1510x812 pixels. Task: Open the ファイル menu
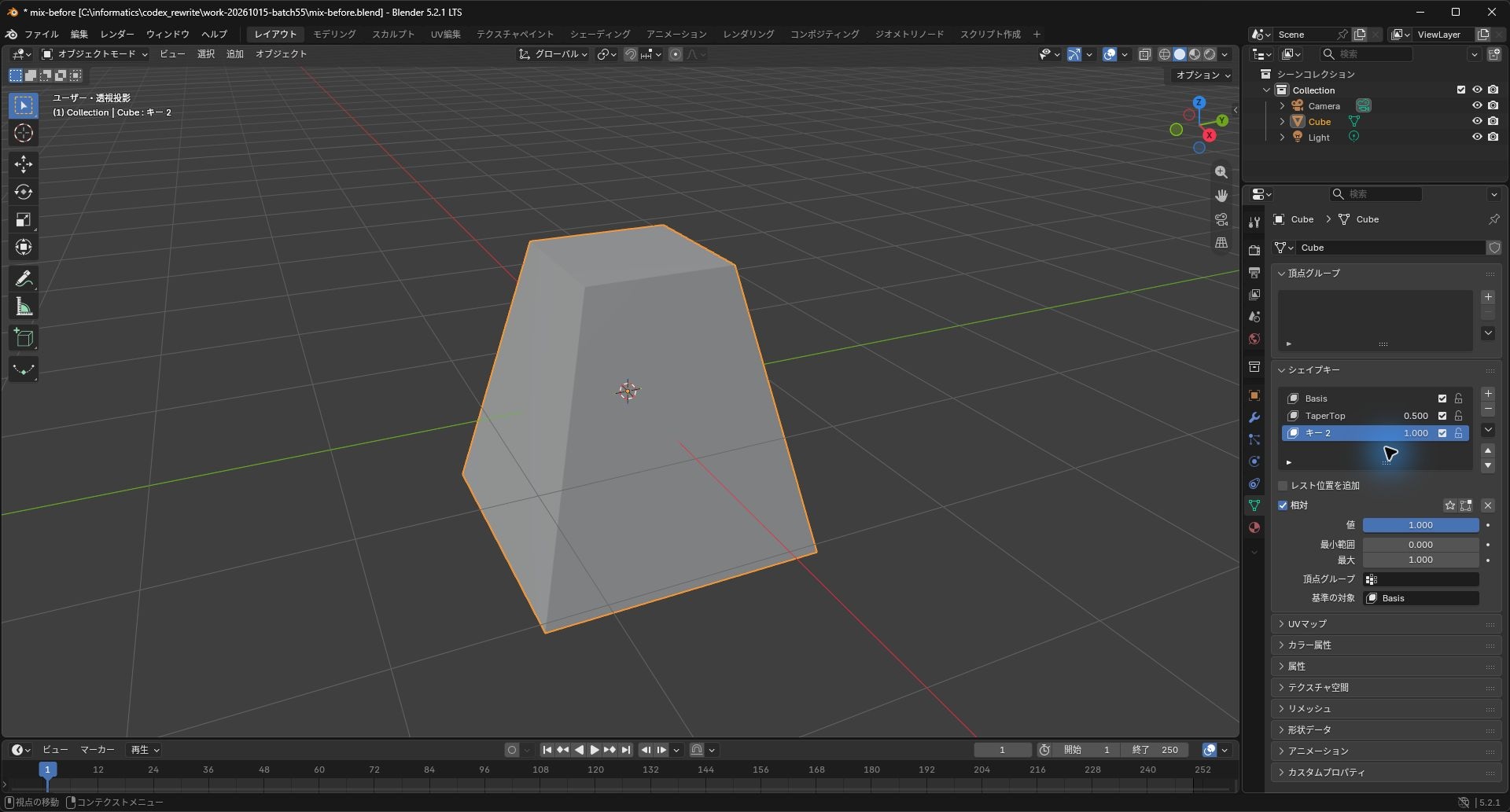pyautogui.click(x=41, y=35)
